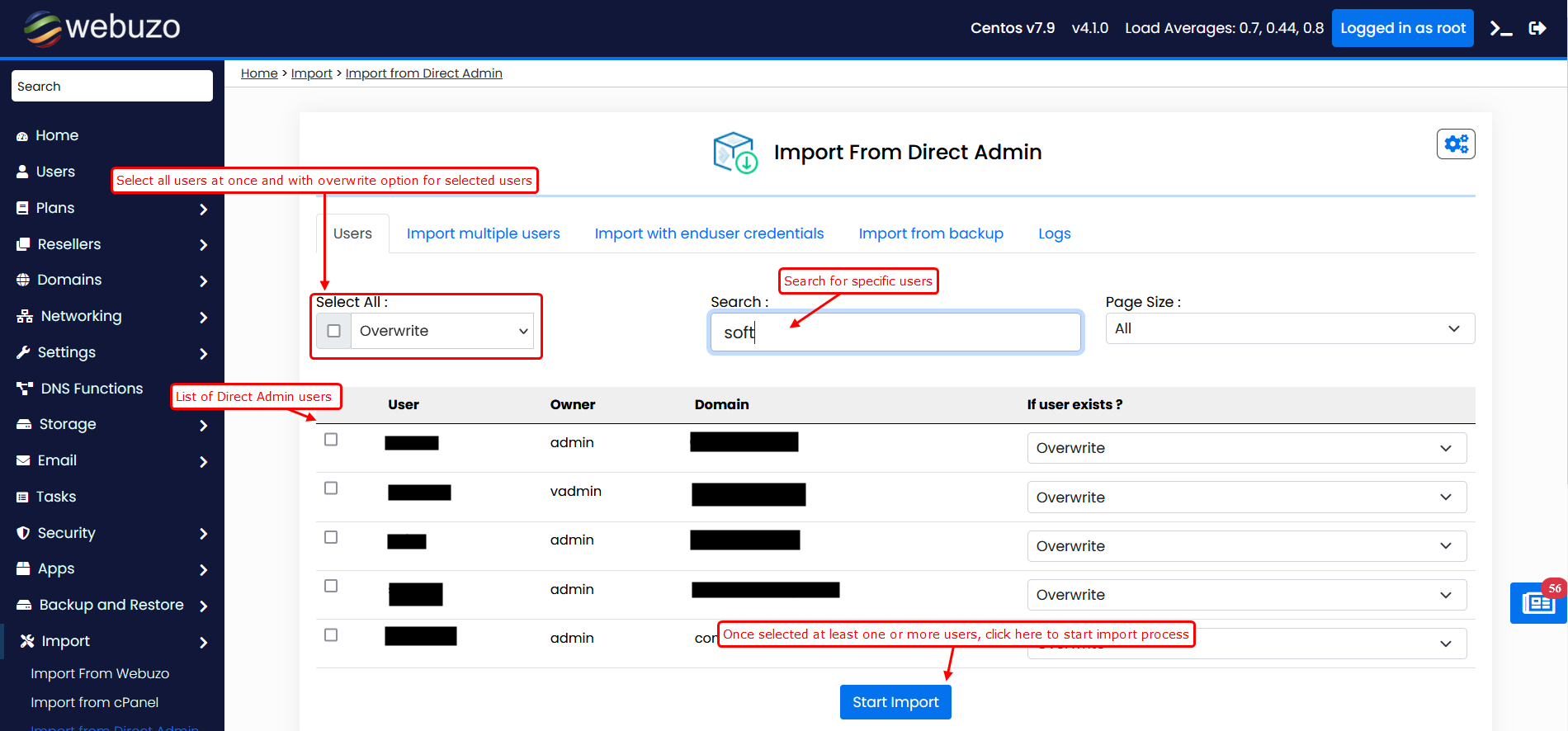Open Tasks from the sidebar

pyautogui.click(x=56, y=497)
